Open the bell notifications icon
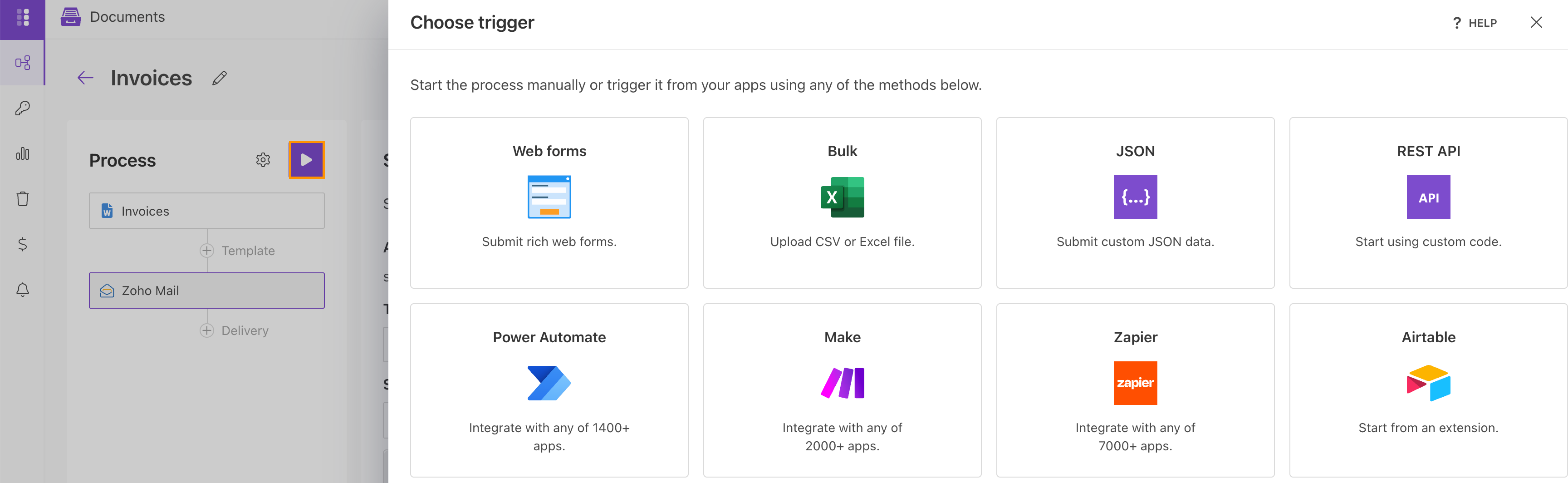This screenshot has width=1568, height=483. (x=23, y=289)
